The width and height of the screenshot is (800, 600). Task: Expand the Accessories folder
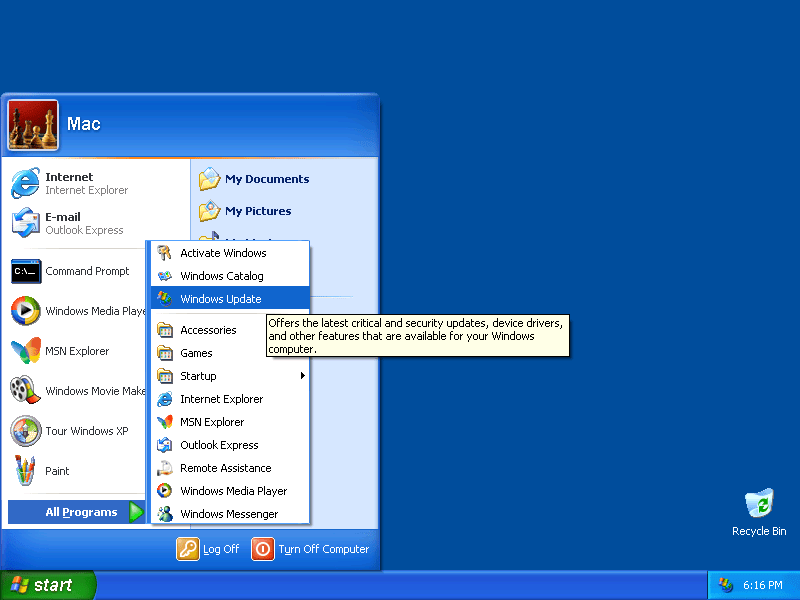point(210,329)
